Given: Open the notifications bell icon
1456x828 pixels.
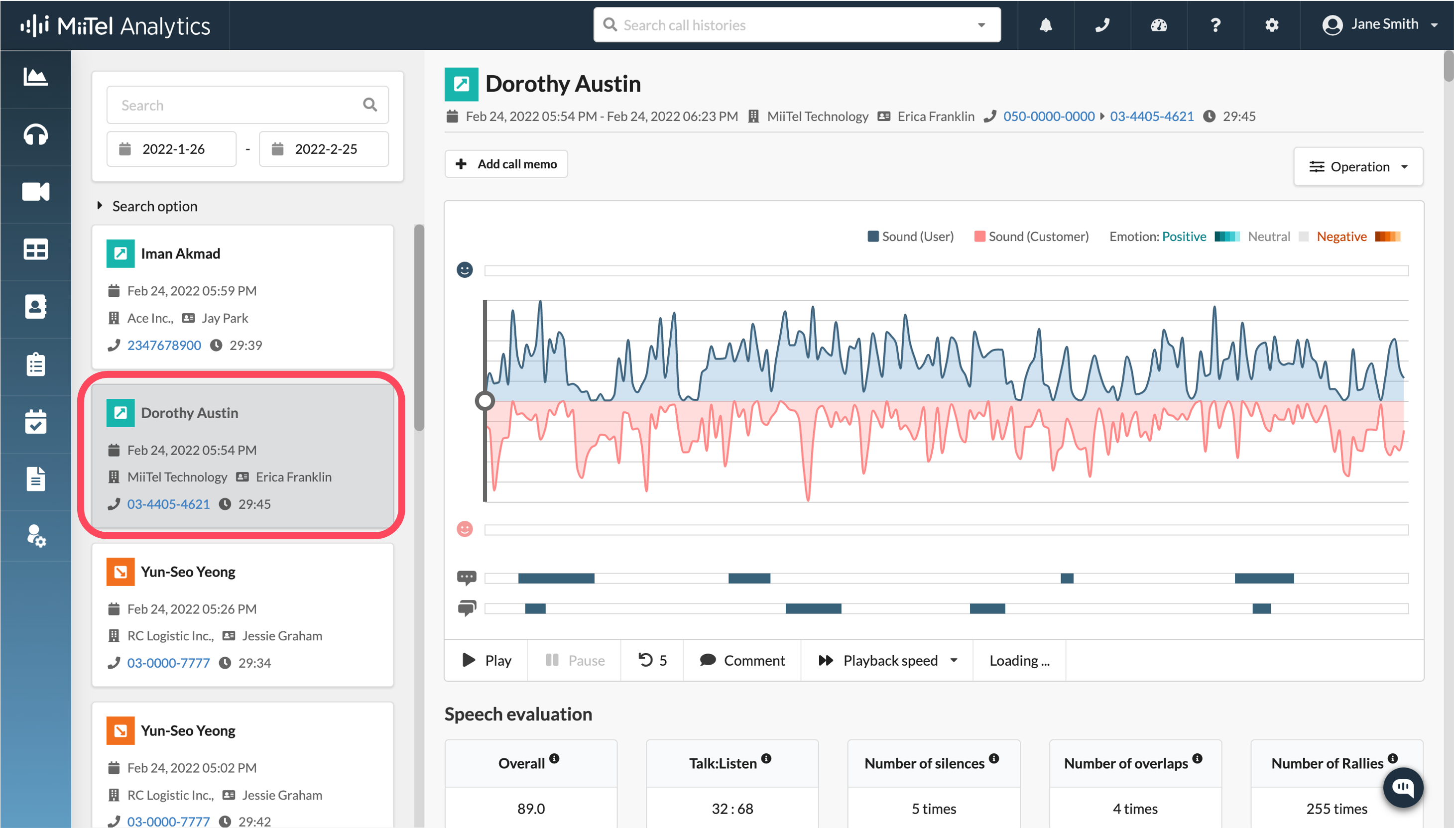Looking at the screenshot, I should (x=1045, y=25).
